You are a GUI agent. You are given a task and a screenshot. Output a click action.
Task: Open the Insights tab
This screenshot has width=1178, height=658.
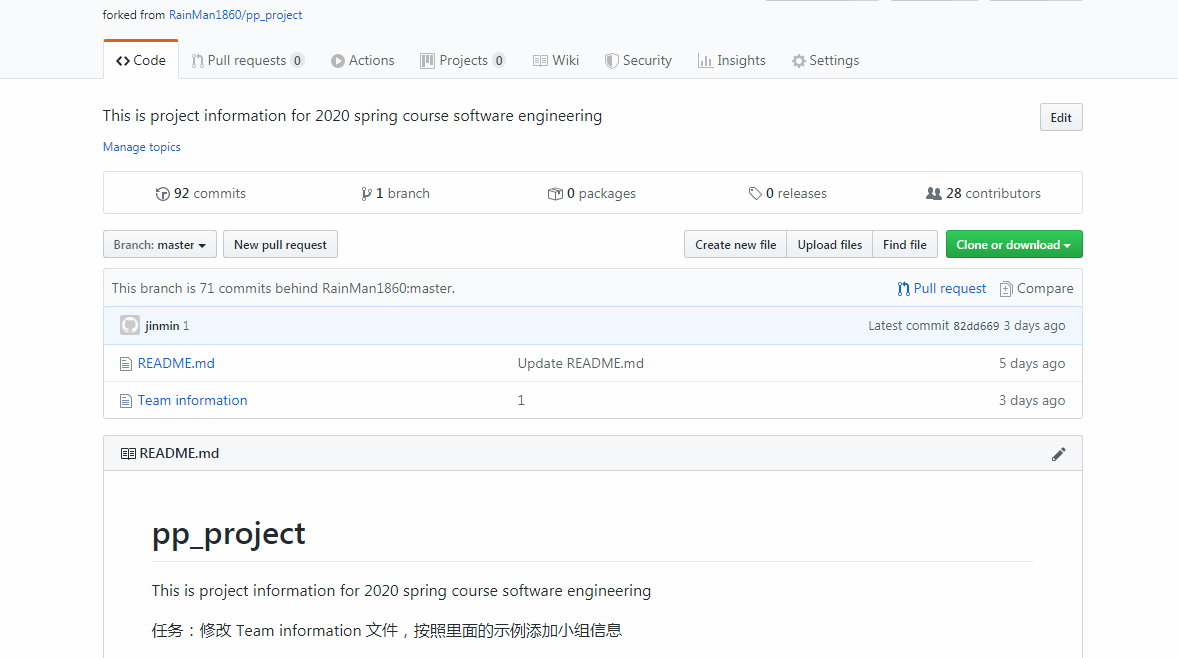(x=731, y=61)
